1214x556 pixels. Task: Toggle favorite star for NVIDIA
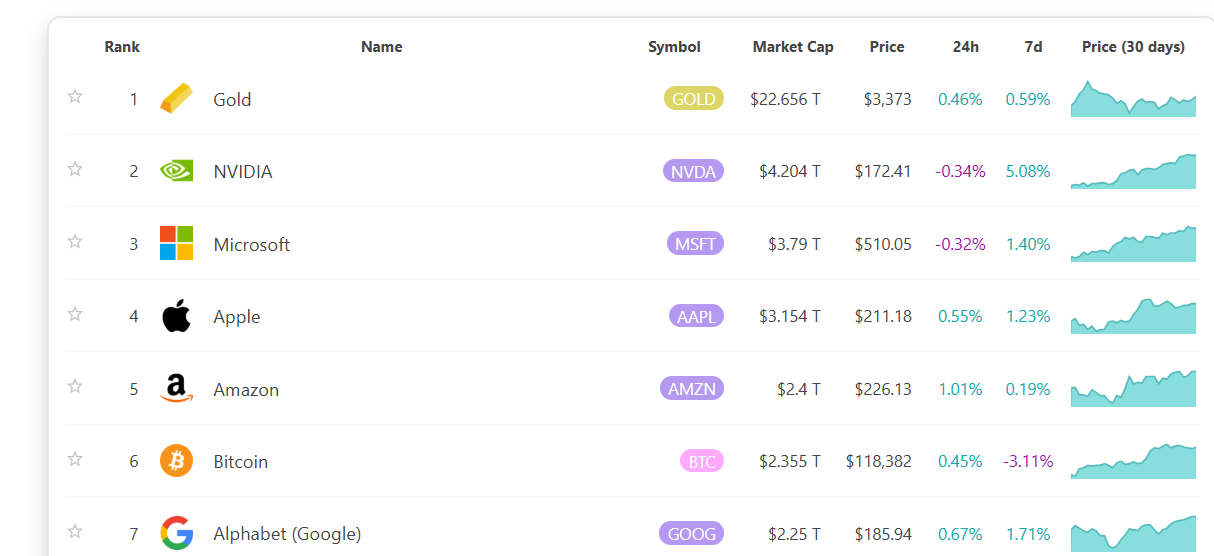pos(75,169)
